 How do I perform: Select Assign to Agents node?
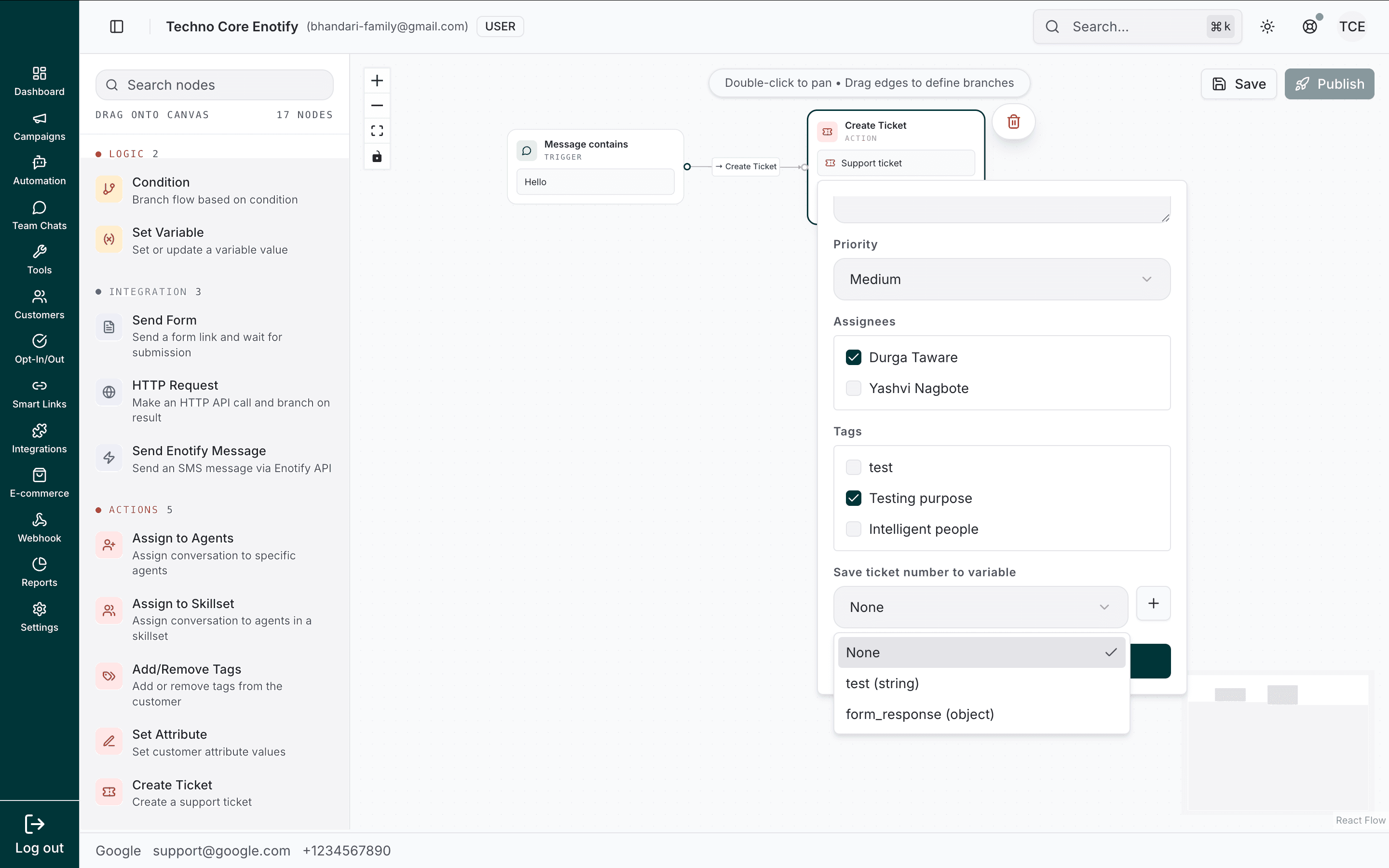pyautogui.click(x=215, y=554)
